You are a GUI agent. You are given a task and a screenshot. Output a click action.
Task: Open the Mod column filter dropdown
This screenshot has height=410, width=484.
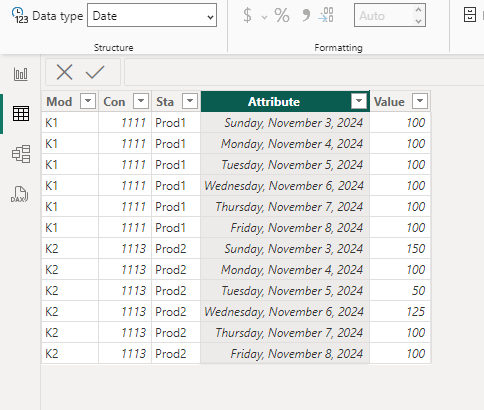(x=88, y=101)
